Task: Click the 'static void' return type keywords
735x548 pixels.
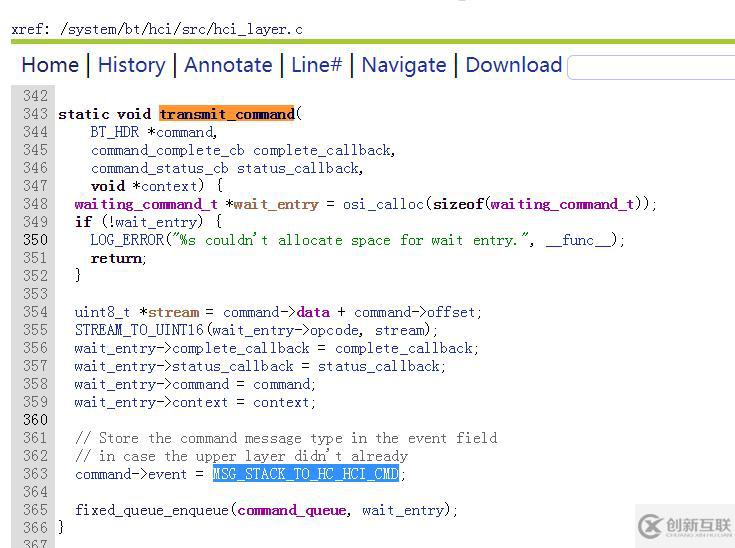Action: tap(105, 114)
